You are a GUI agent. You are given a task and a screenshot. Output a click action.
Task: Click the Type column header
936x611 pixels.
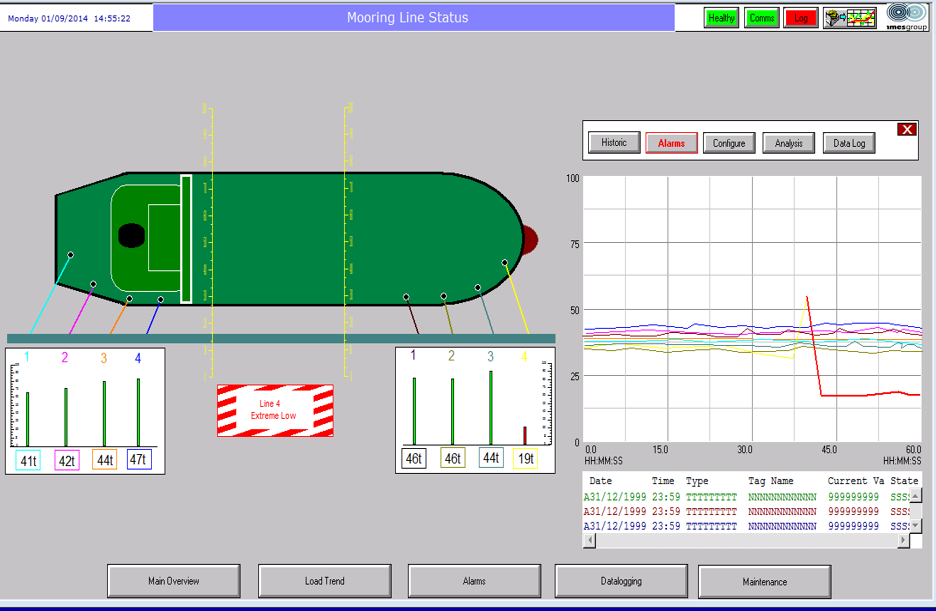(697, 481)
